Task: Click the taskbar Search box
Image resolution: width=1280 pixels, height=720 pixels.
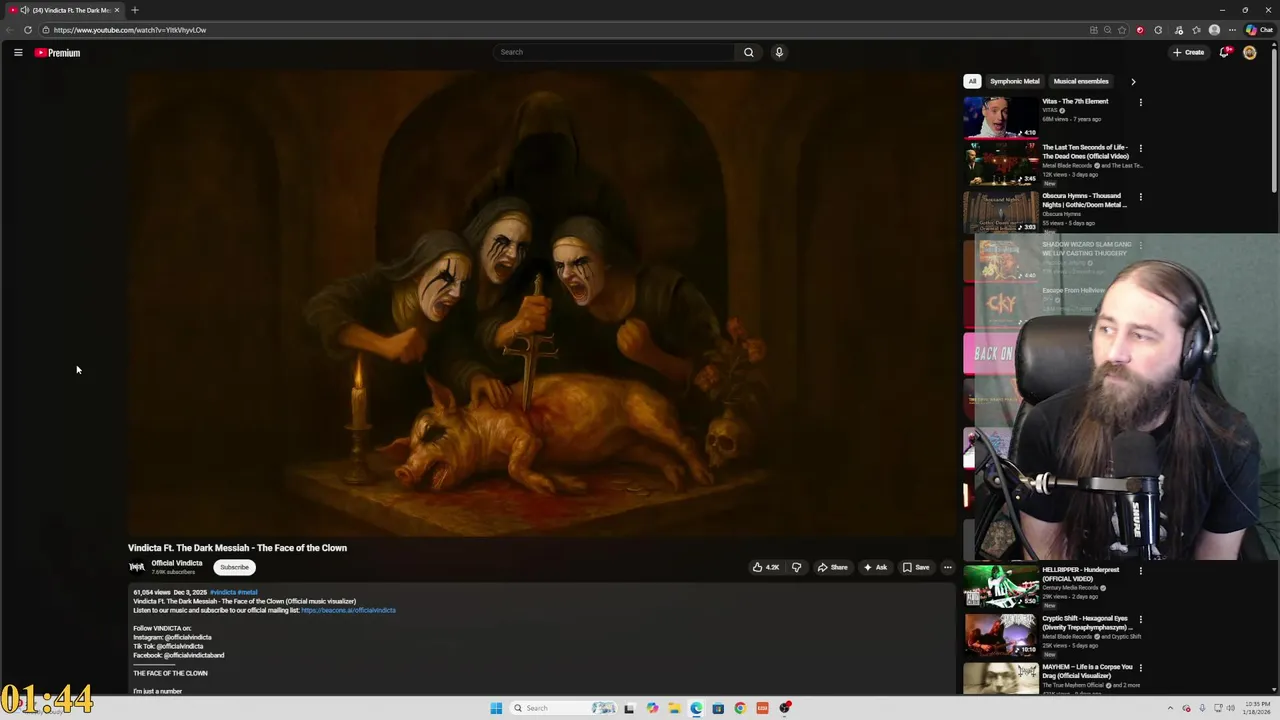Action: tap(563, 708)
